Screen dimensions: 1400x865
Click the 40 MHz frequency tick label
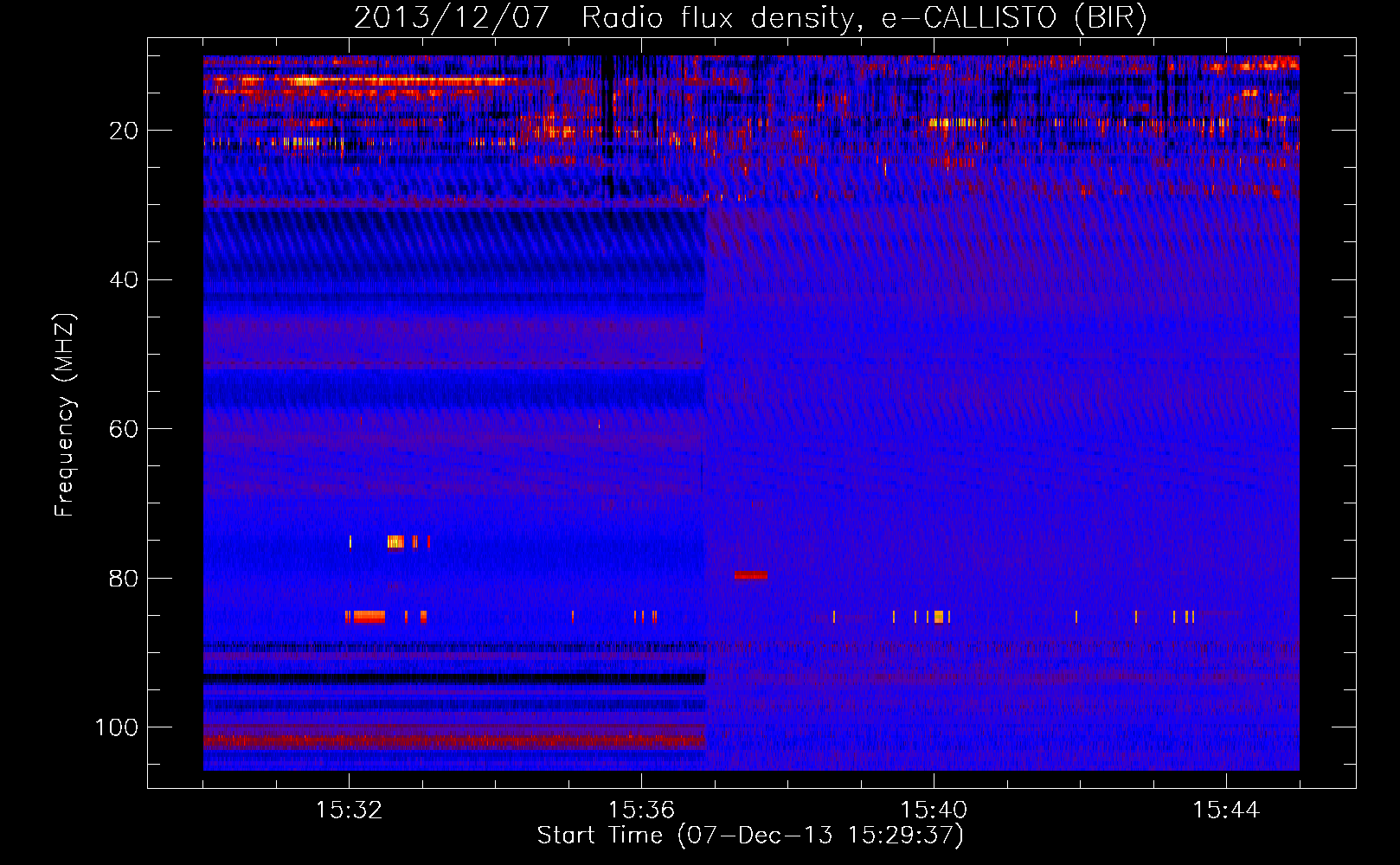click(124, 280)
